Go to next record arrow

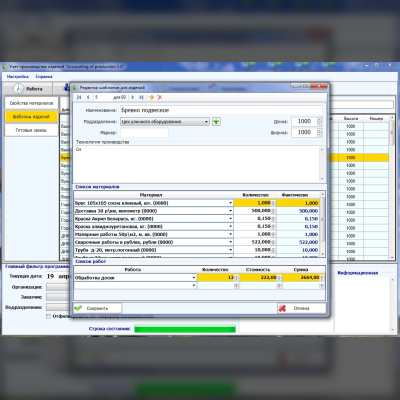(133, 97)
